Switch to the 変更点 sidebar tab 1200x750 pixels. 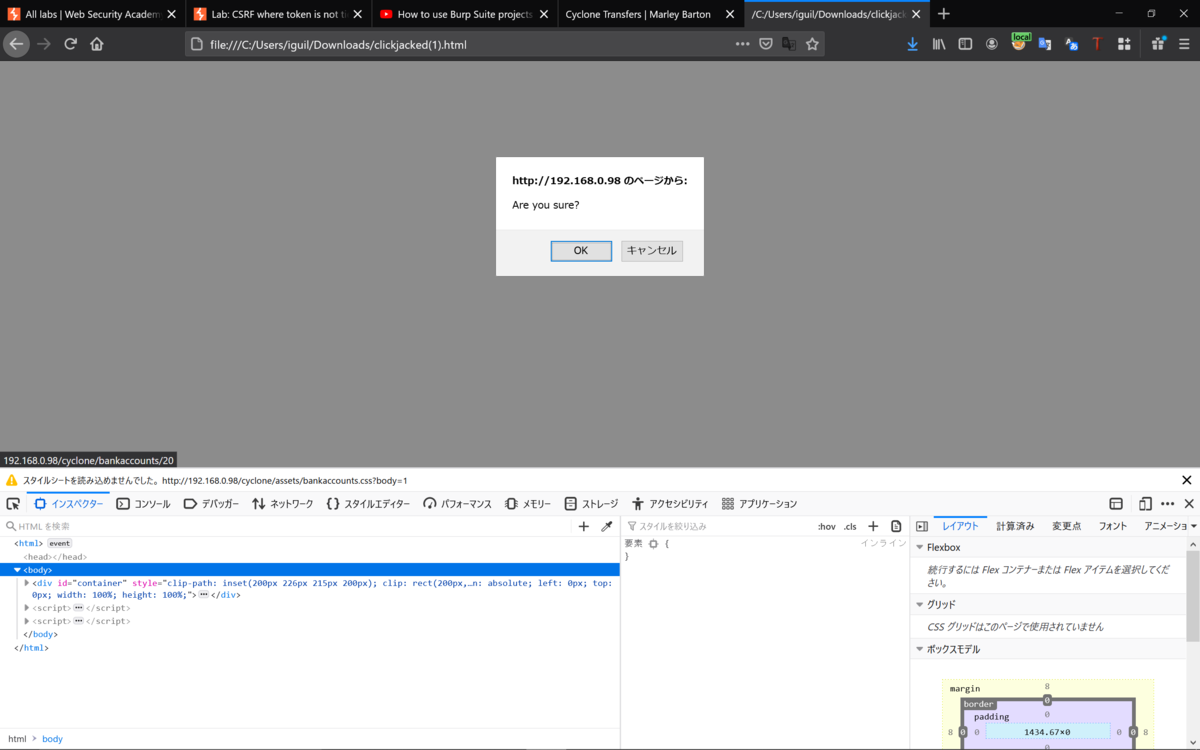(1066, 526)
